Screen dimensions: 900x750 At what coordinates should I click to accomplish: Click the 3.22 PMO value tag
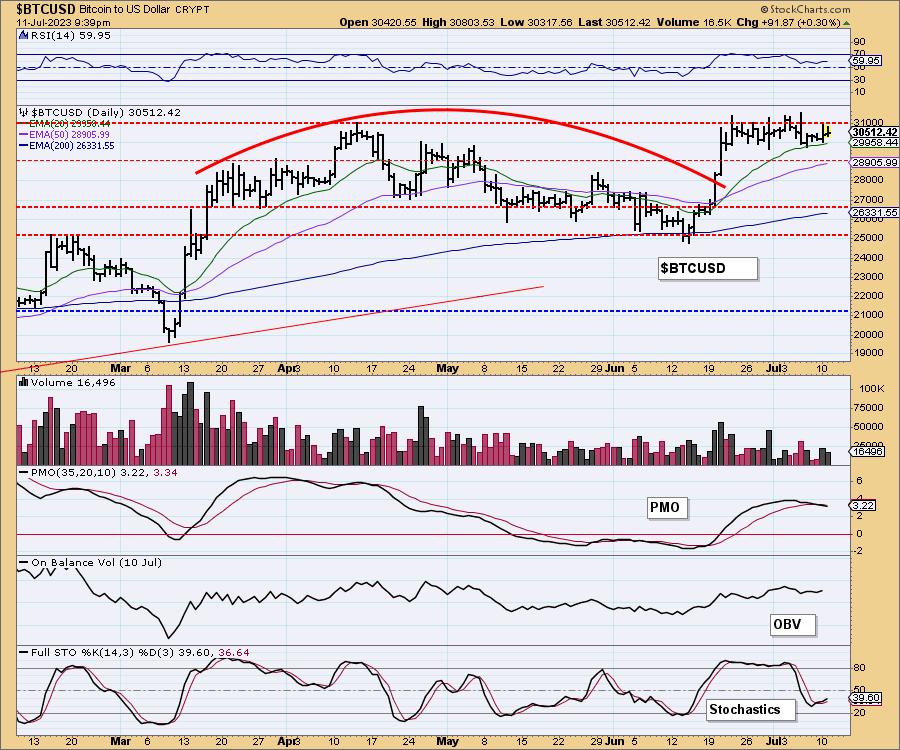click(863, 505)
